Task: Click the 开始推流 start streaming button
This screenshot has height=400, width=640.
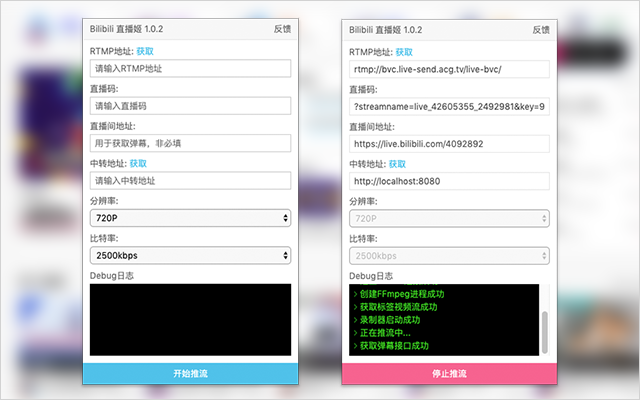Action: pos(190,373)
